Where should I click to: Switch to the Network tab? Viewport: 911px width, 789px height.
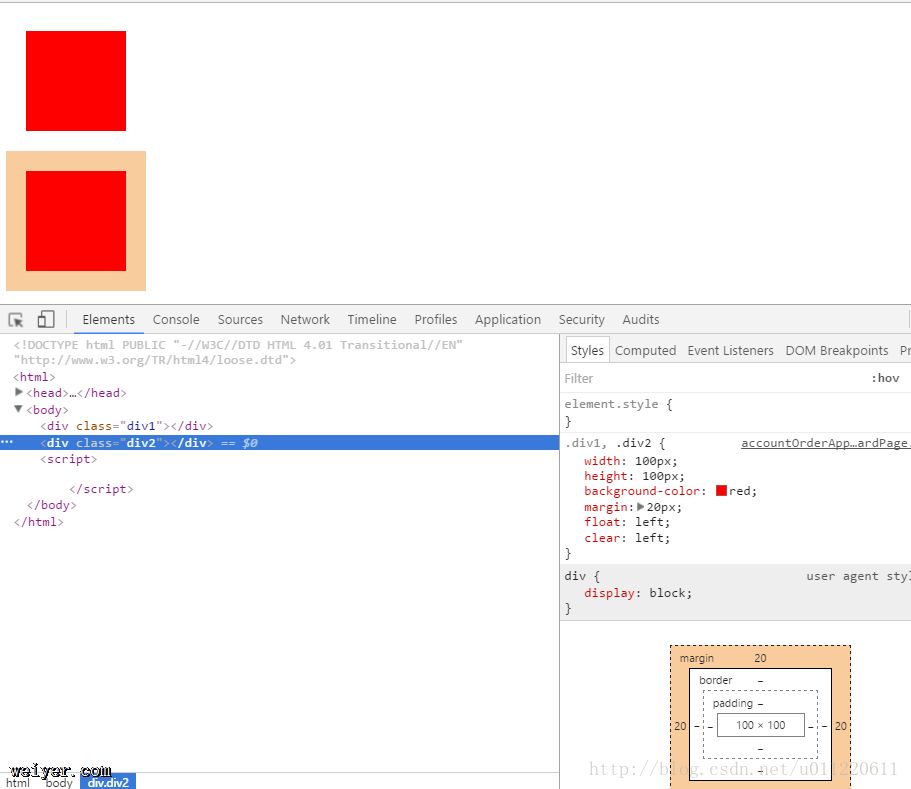click(x=305, y=320)
